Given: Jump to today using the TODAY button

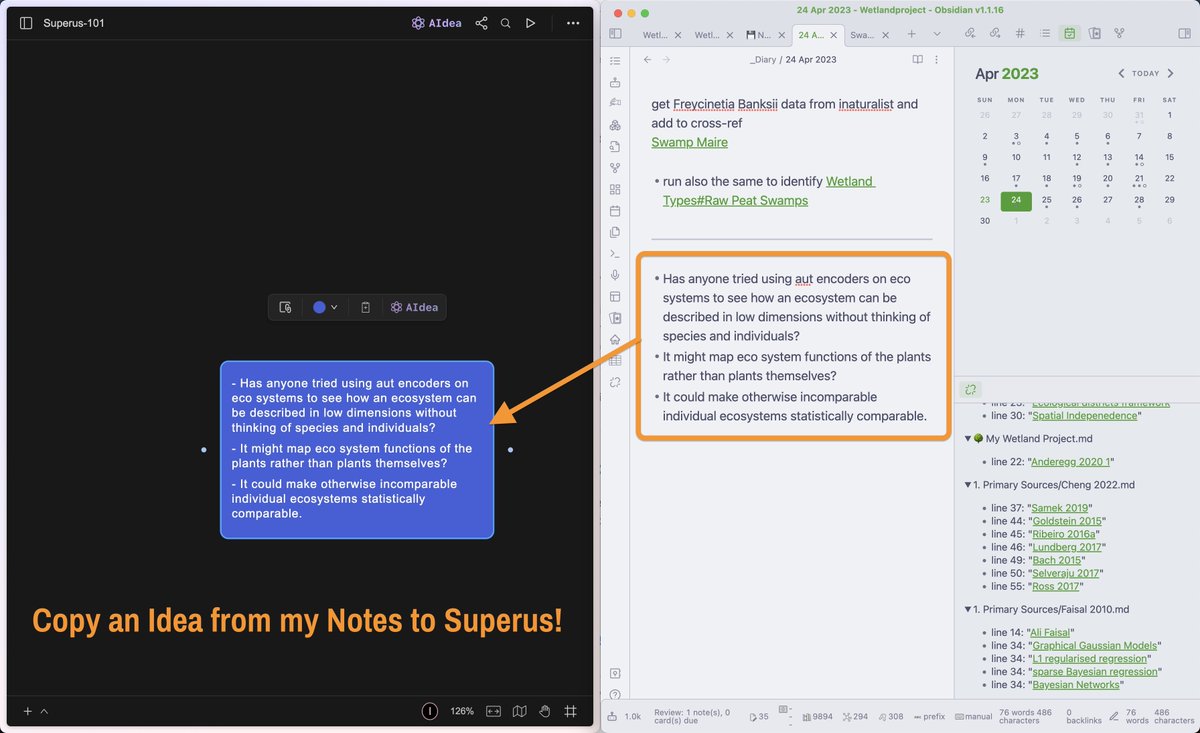Looking at the screenshot, I should coord(1144,73).
